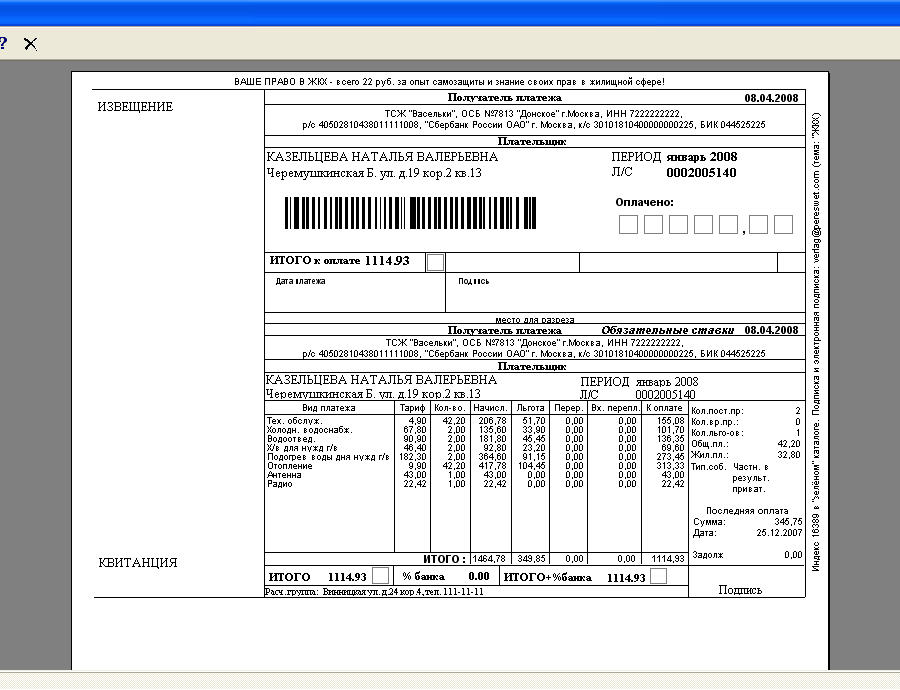The width and height of the screenshot is (900, 690).
Task: Select the ИЗВЕЩЕНИЕ heading
Action: tap(135, 107)
